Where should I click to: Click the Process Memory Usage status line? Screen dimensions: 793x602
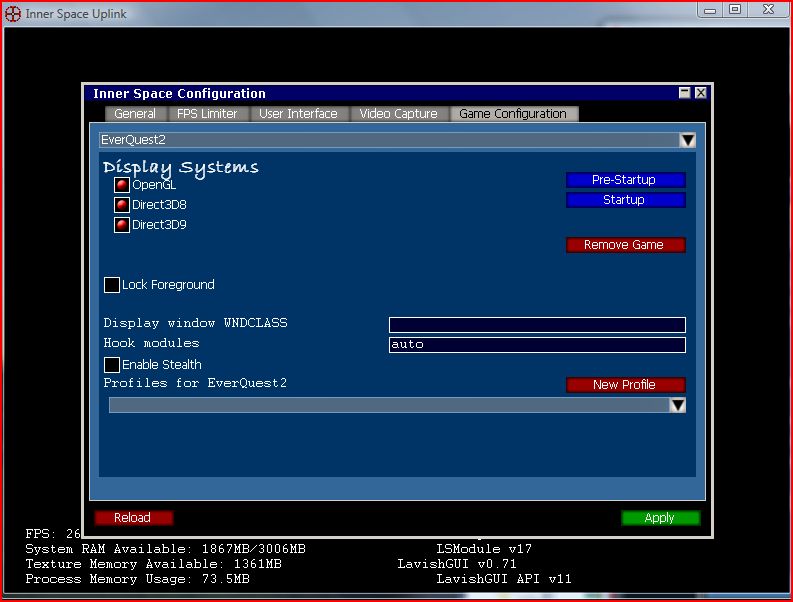point(138,579)
